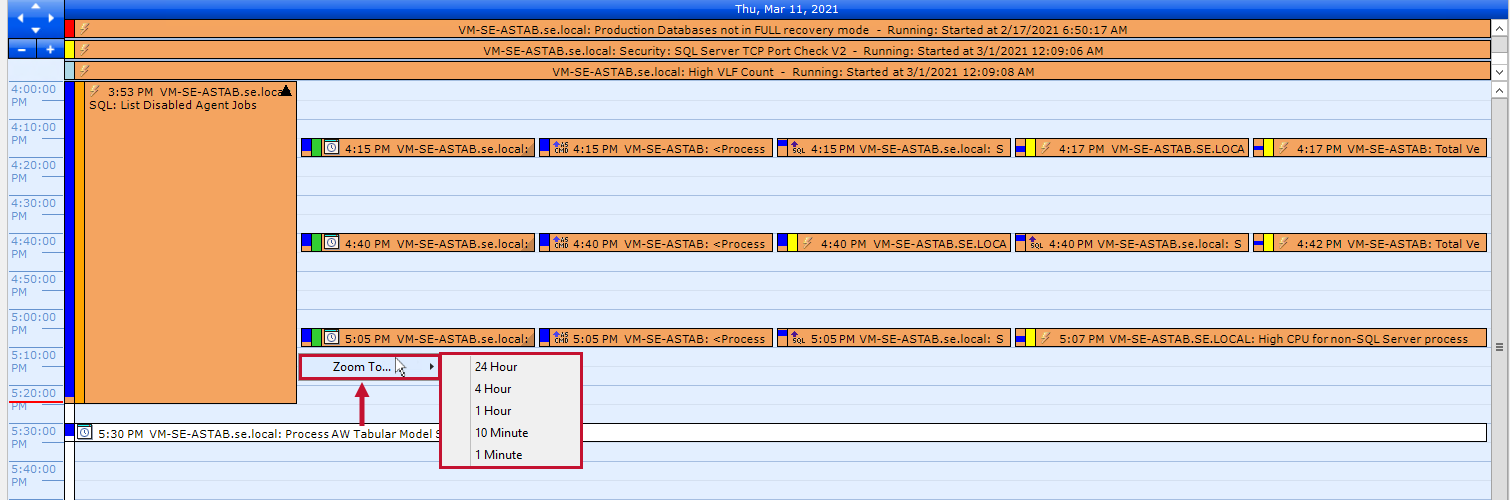
Task: Click lightning icon on 4:40 PM VM-SE-ASTAB.SE.LOCA event
Action: click(x=807, y=243)
